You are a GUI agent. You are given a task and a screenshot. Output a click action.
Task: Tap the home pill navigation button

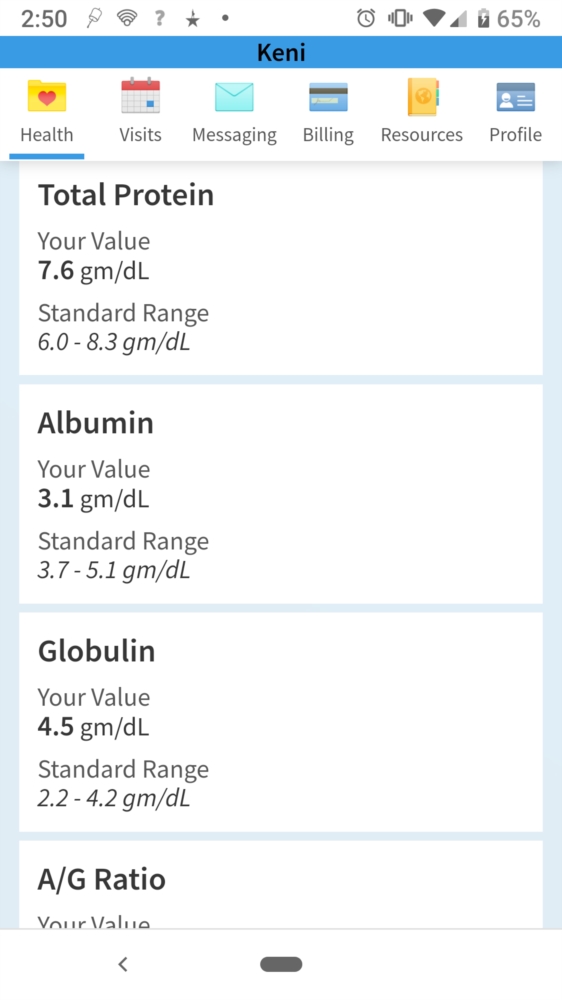tap(281, 964)
